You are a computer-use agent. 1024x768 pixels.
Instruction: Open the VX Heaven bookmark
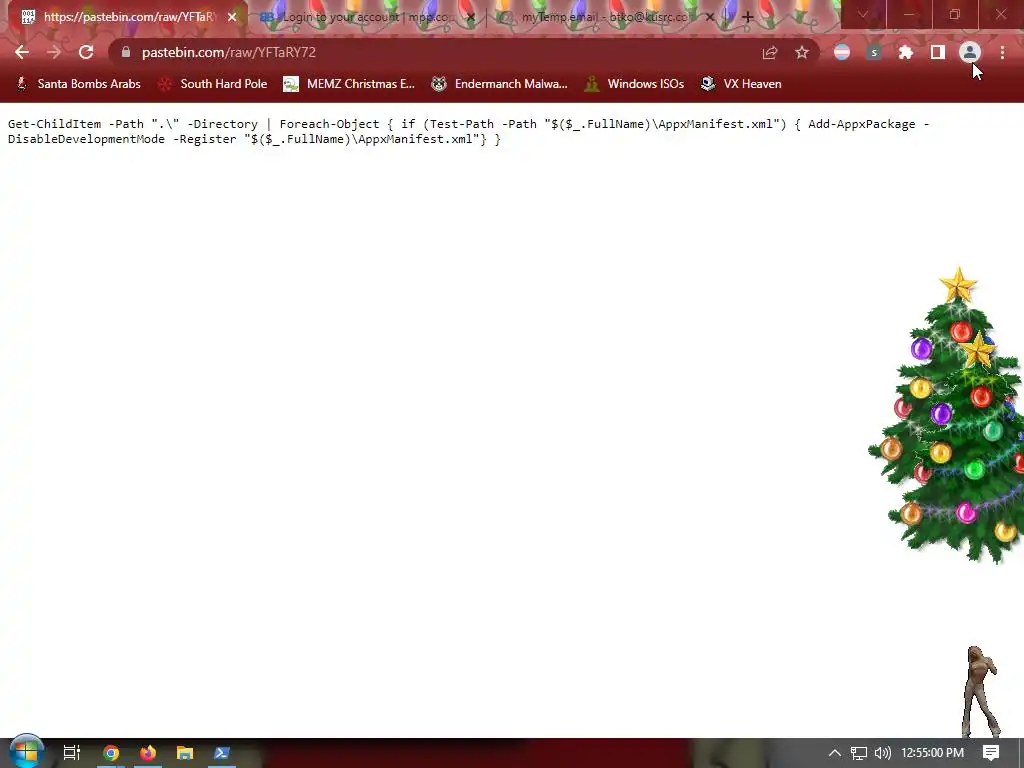(x=741, y=84)
